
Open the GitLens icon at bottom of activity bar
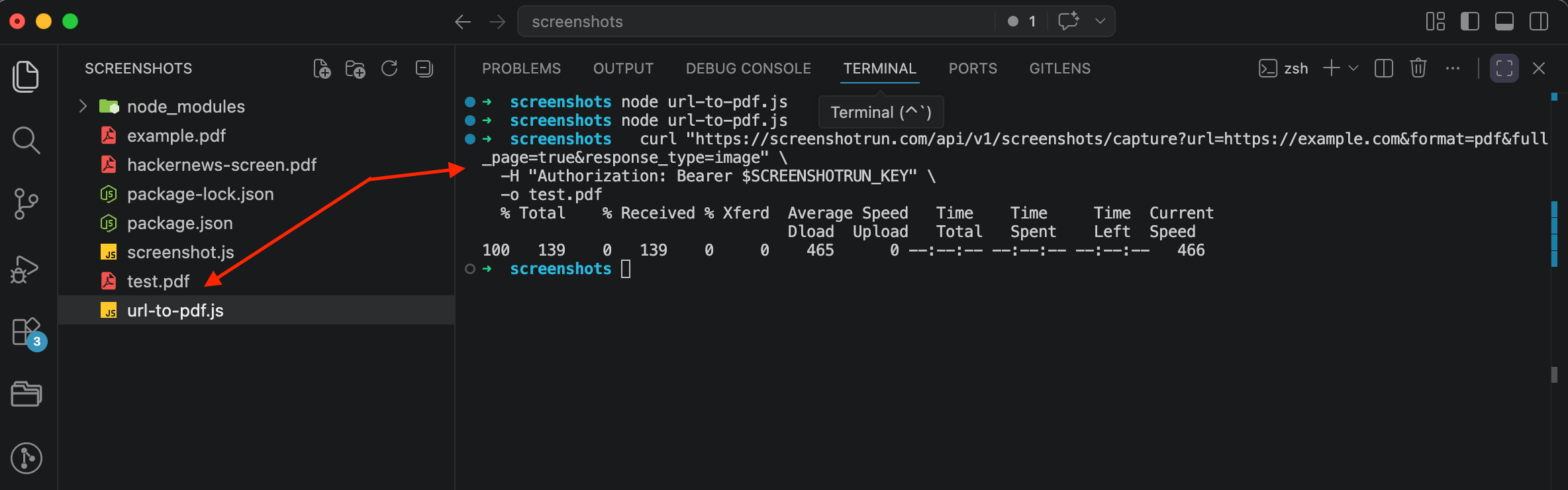coord(26,458)
